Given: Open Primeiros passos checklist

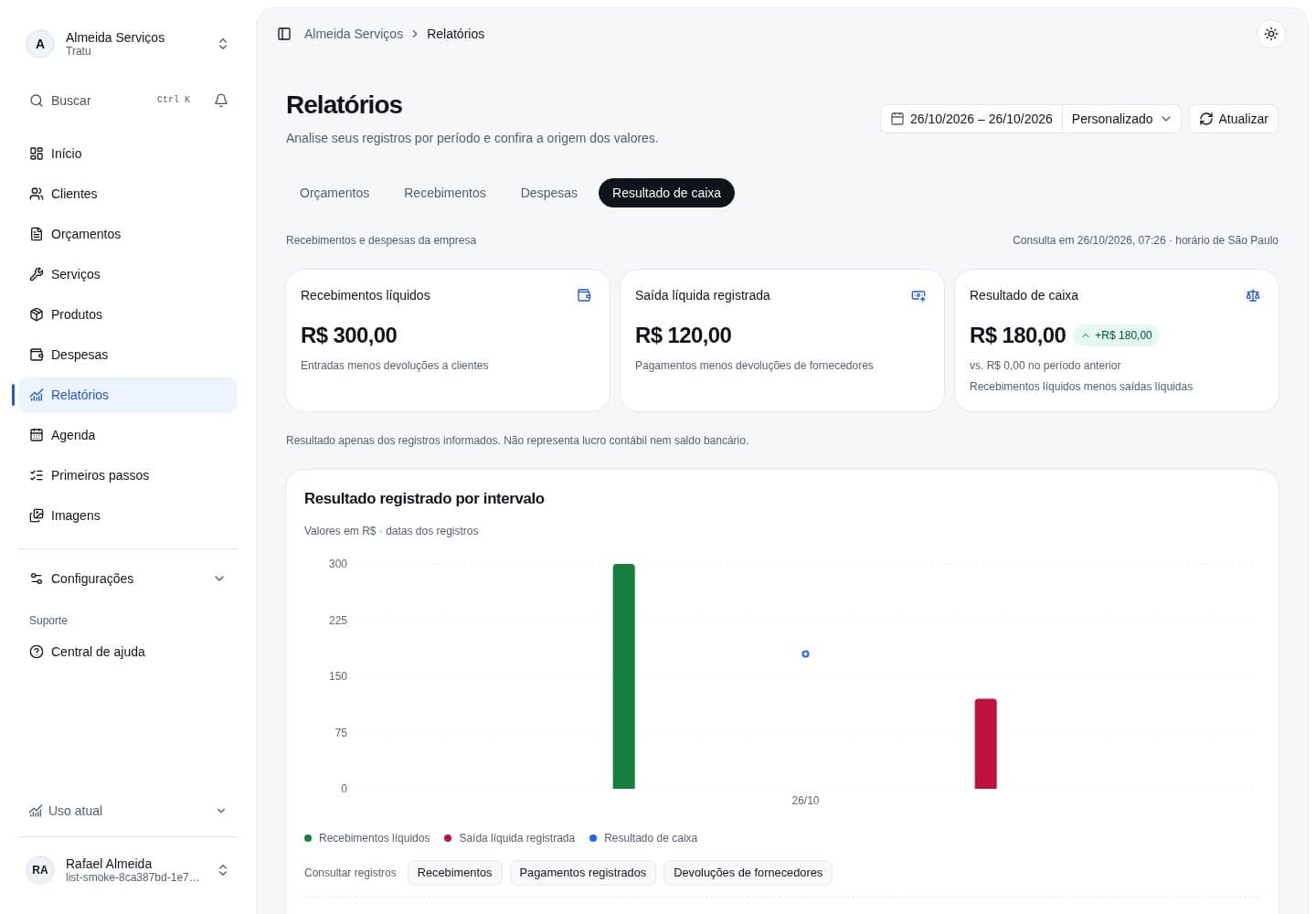Looking at the screenshot, I should click(x=128, y=475).
